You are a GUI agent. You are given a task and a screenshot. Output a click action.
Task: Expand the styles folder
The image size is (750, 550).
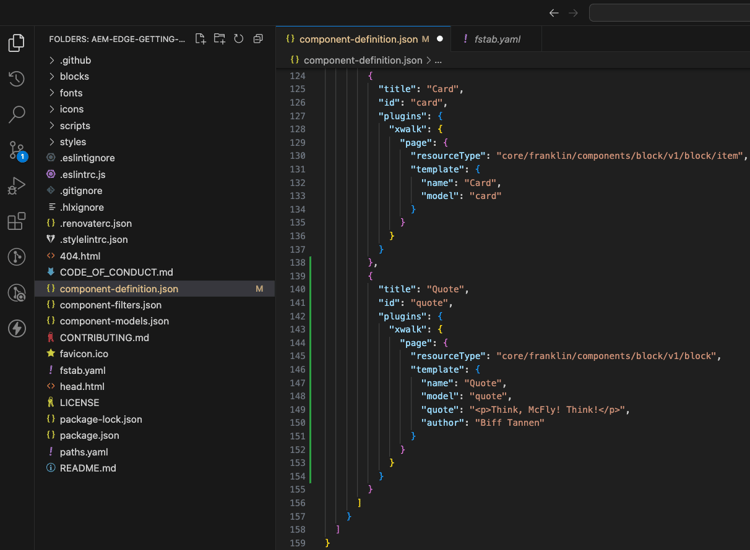[73, 142]
